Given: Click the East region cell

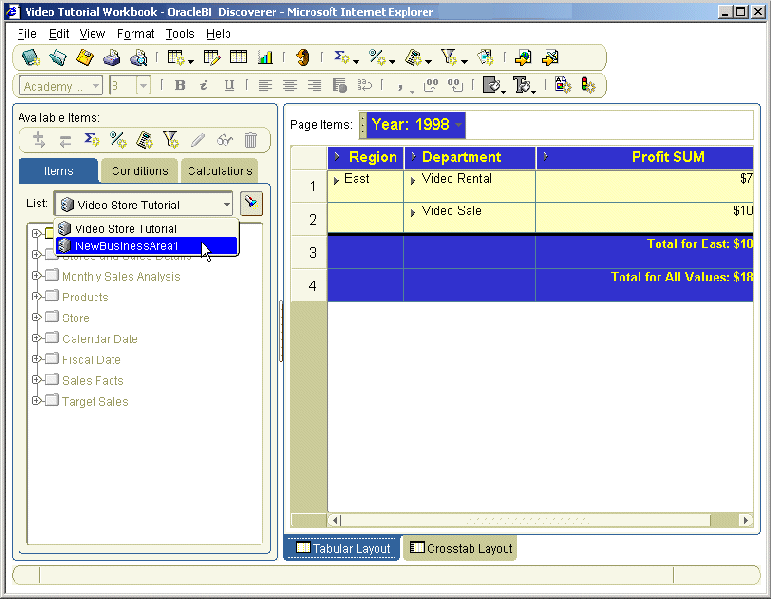Looking at the screenshot, I should 366,186.
